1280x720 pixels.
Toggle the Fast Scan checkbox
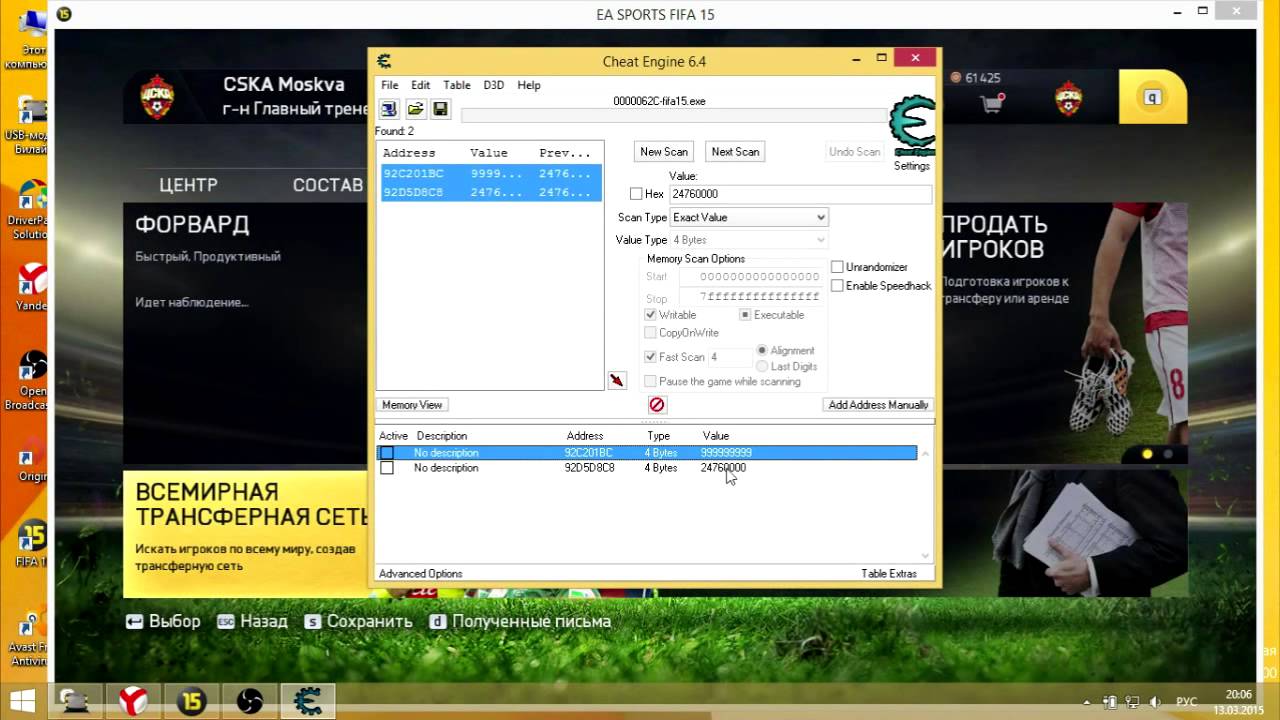(650, 357)
